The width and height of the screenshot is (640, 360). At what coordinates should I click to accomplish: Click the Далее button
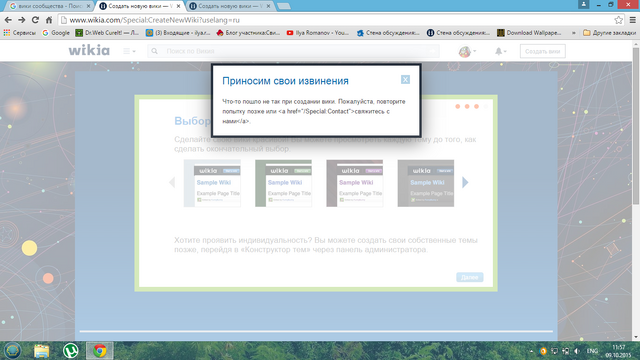[469, 277]
